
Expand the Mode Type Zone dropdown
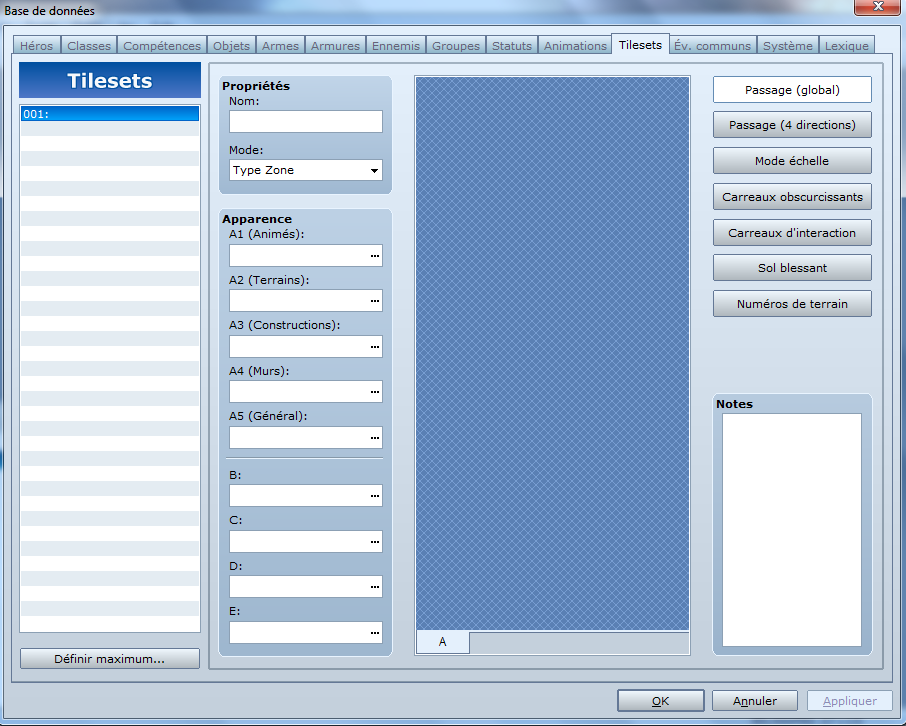[306, 170]
